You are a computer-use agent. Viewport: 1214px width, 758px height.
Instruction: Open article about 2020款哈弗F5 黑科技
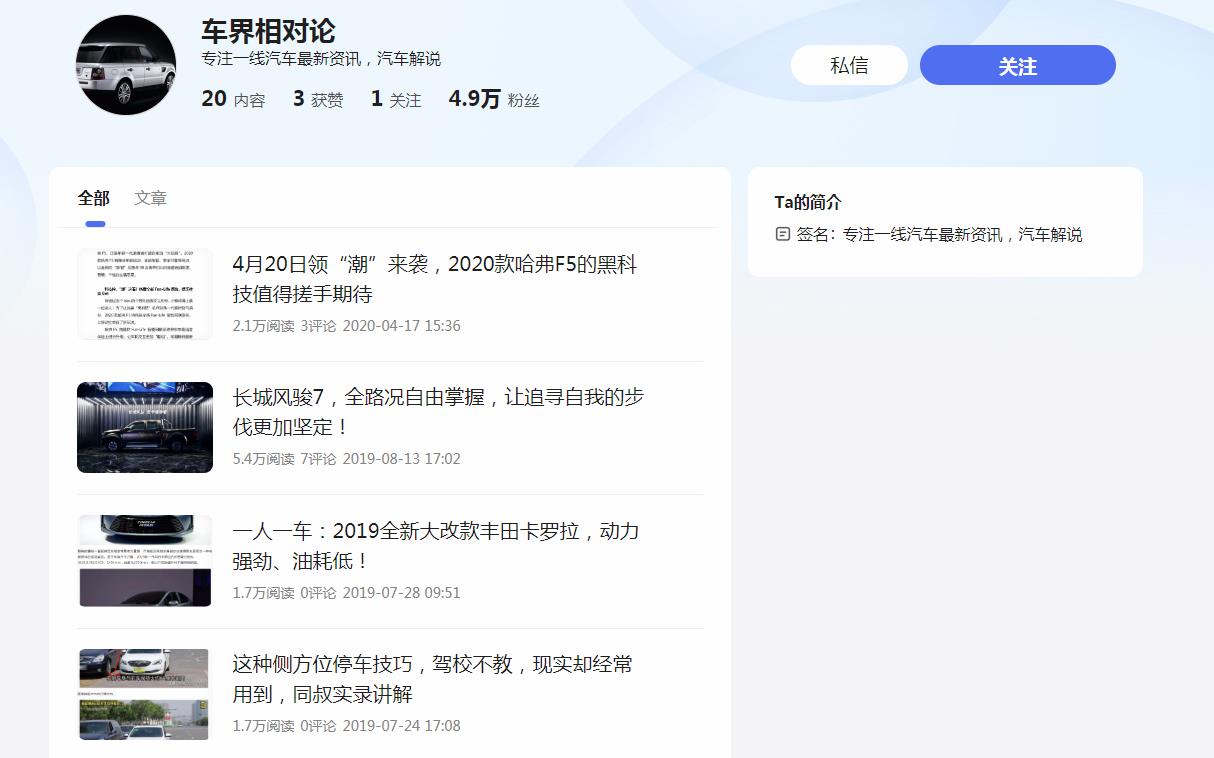pos(435,279)
